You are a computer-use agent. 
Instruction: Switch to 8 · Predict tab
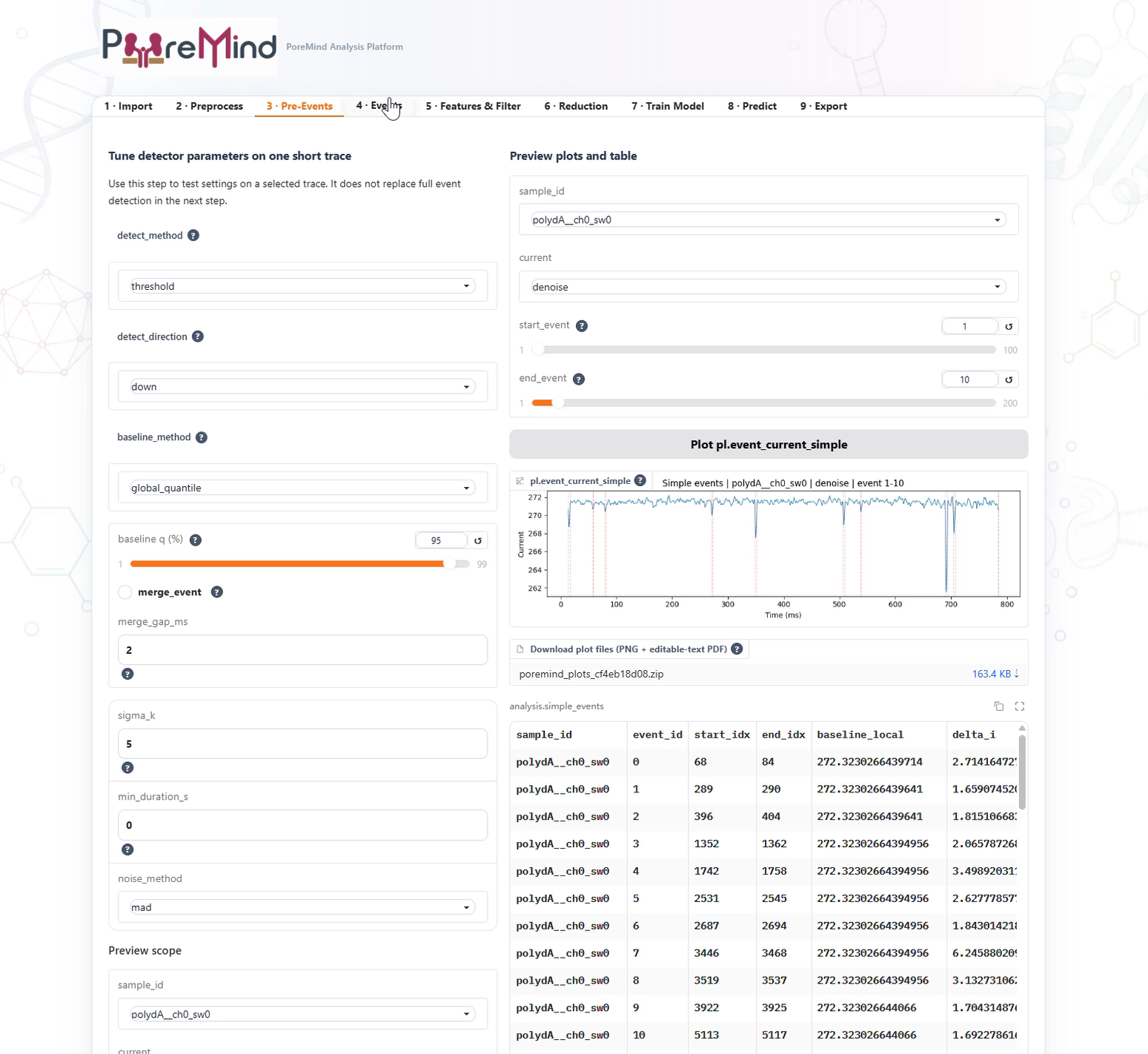[752, 106]
